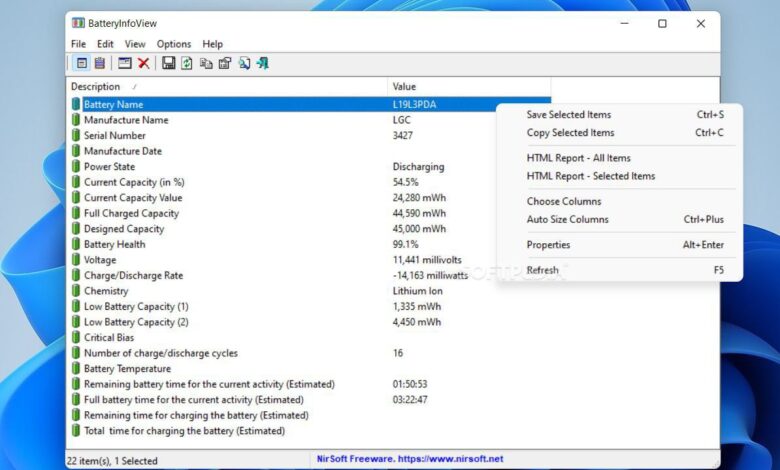Click the battery icon beside Power State
Screen dimensions: 780x470
76,167
